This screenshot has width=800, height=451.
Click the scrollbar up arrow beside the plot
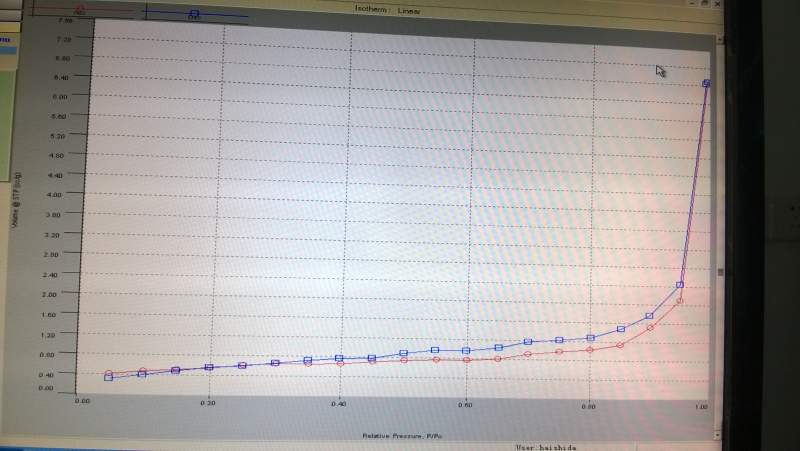click(719, 39)
